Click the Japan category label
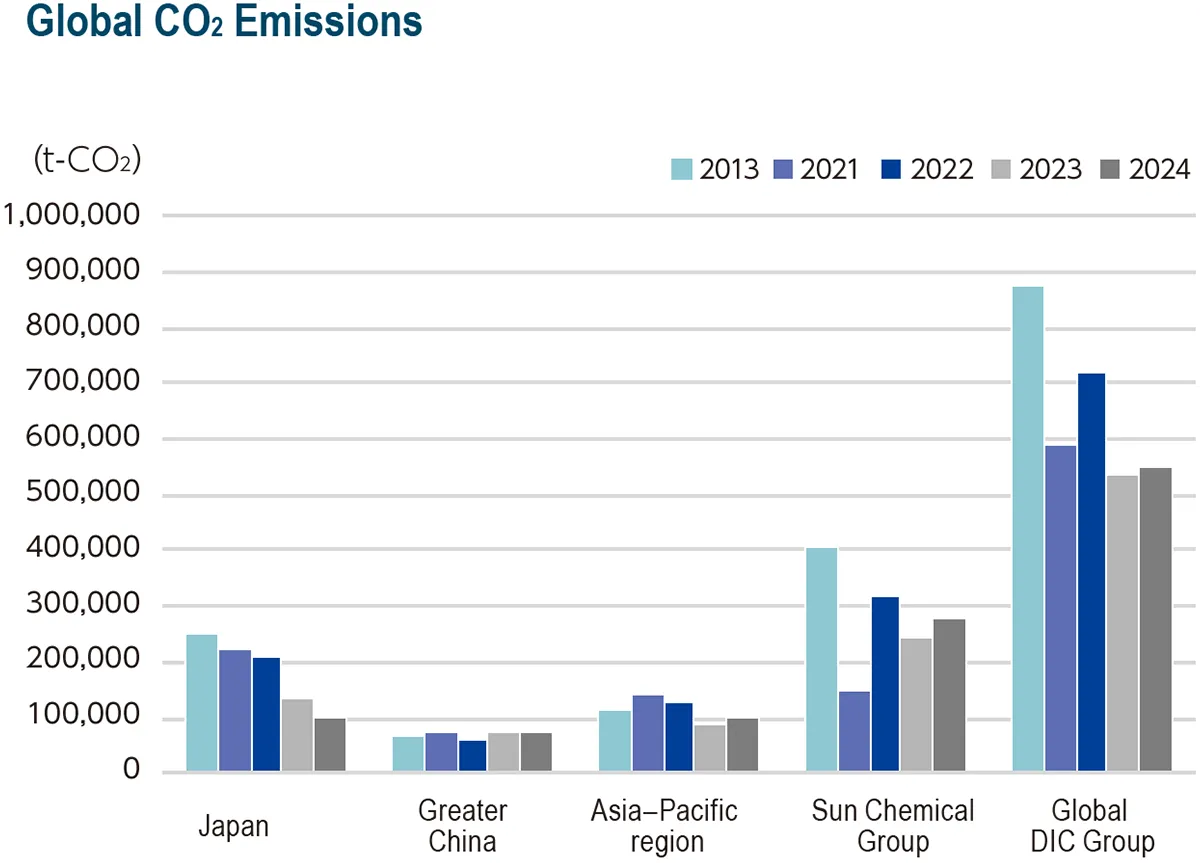The image size is (1200, 863). pos(233,827)
